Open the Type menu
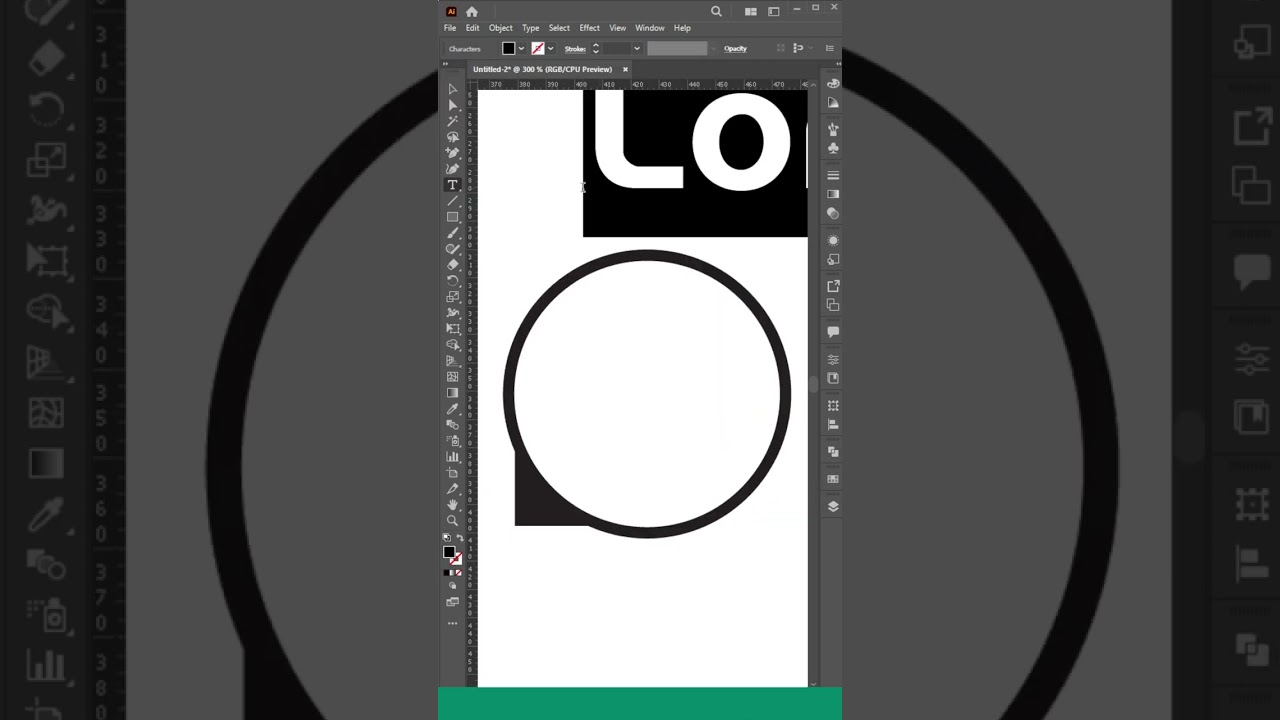Viewport: 1280px width, 720px height. click(530, 28)
